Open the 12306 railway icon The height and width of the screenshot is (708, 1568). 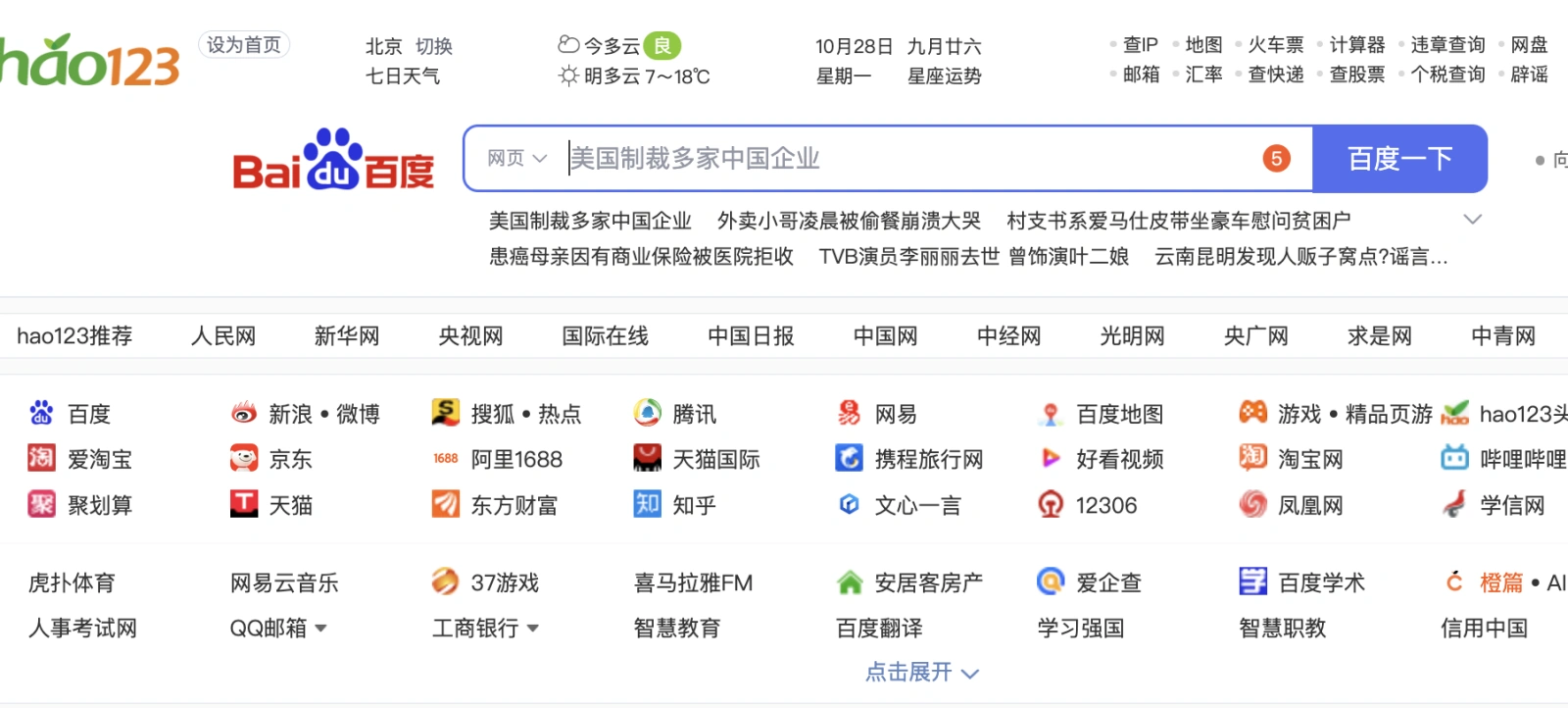1051,505
